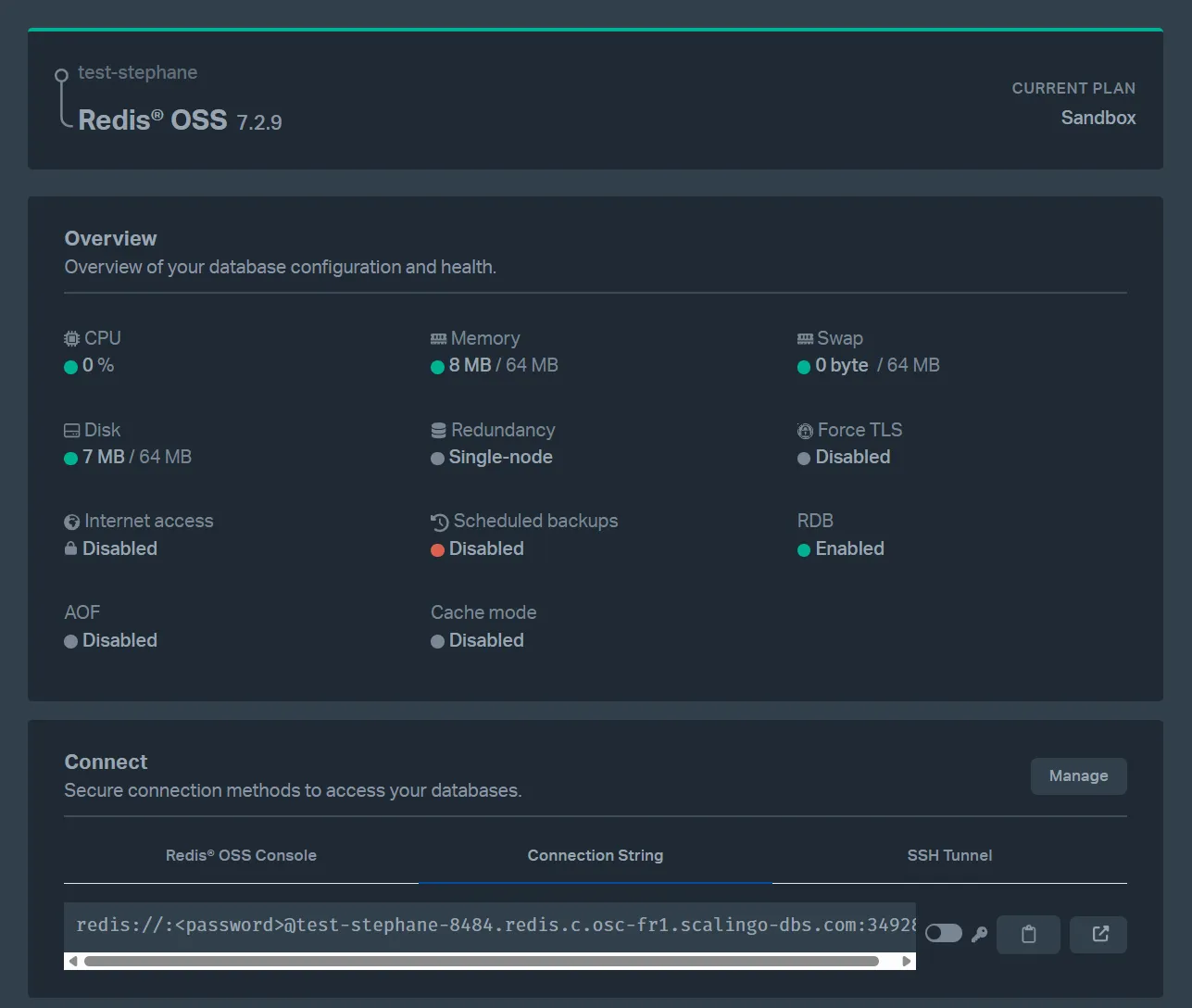Click the Redundancy stacked-database icon

point(437,429)
